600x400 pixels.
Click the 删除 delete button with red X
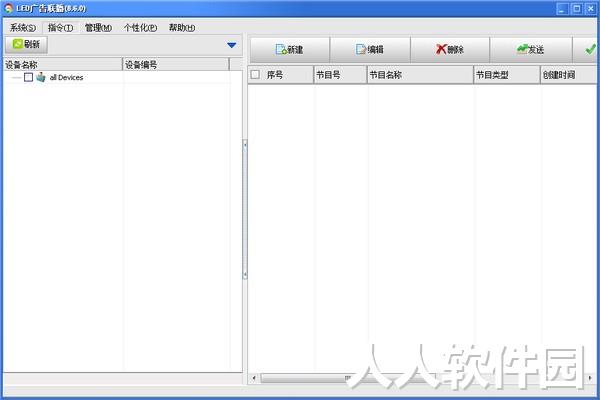coord(450,49)
